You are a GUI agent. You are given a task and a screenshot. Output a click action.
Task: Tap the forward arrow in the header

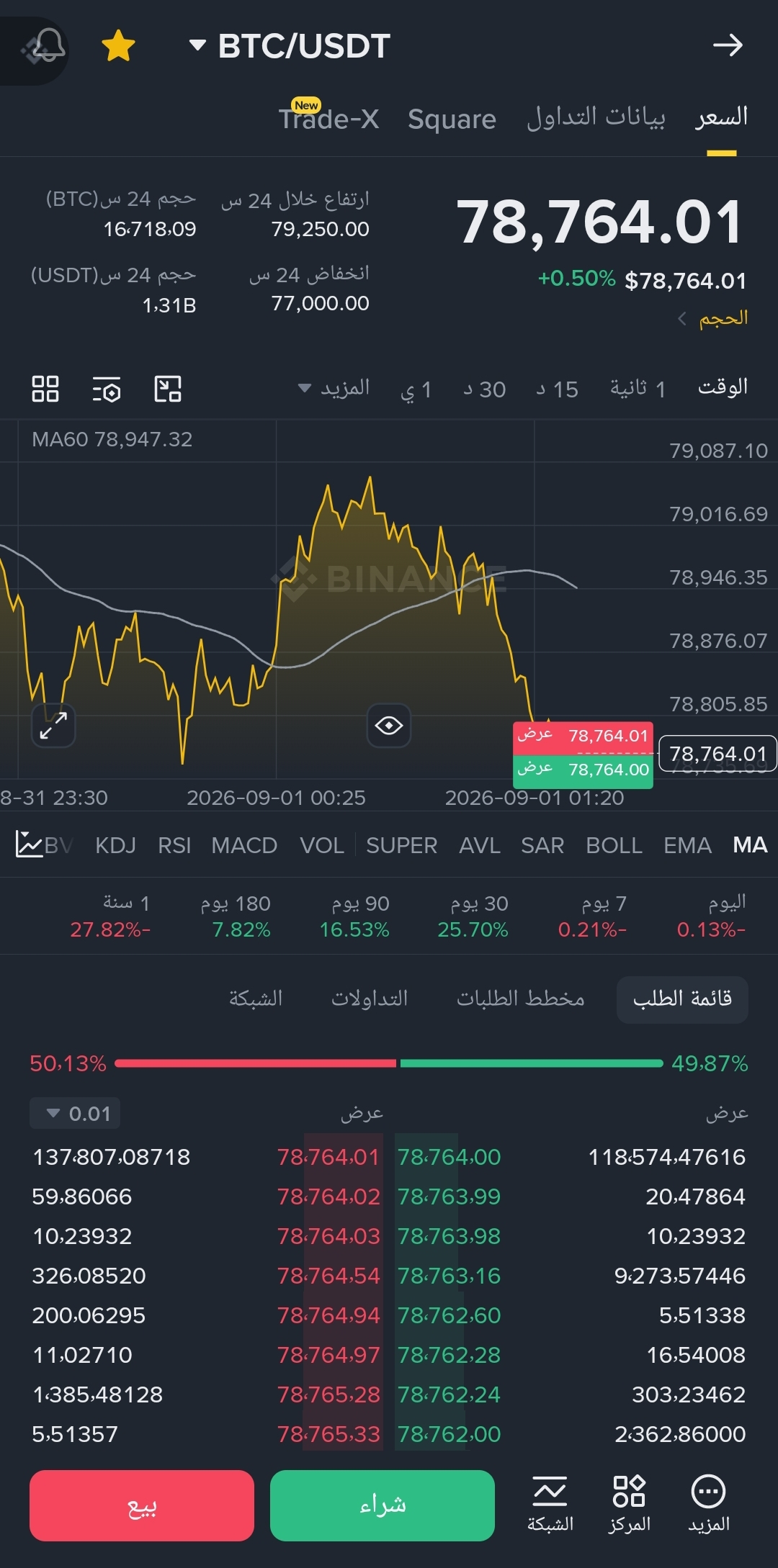coord(728,45)
